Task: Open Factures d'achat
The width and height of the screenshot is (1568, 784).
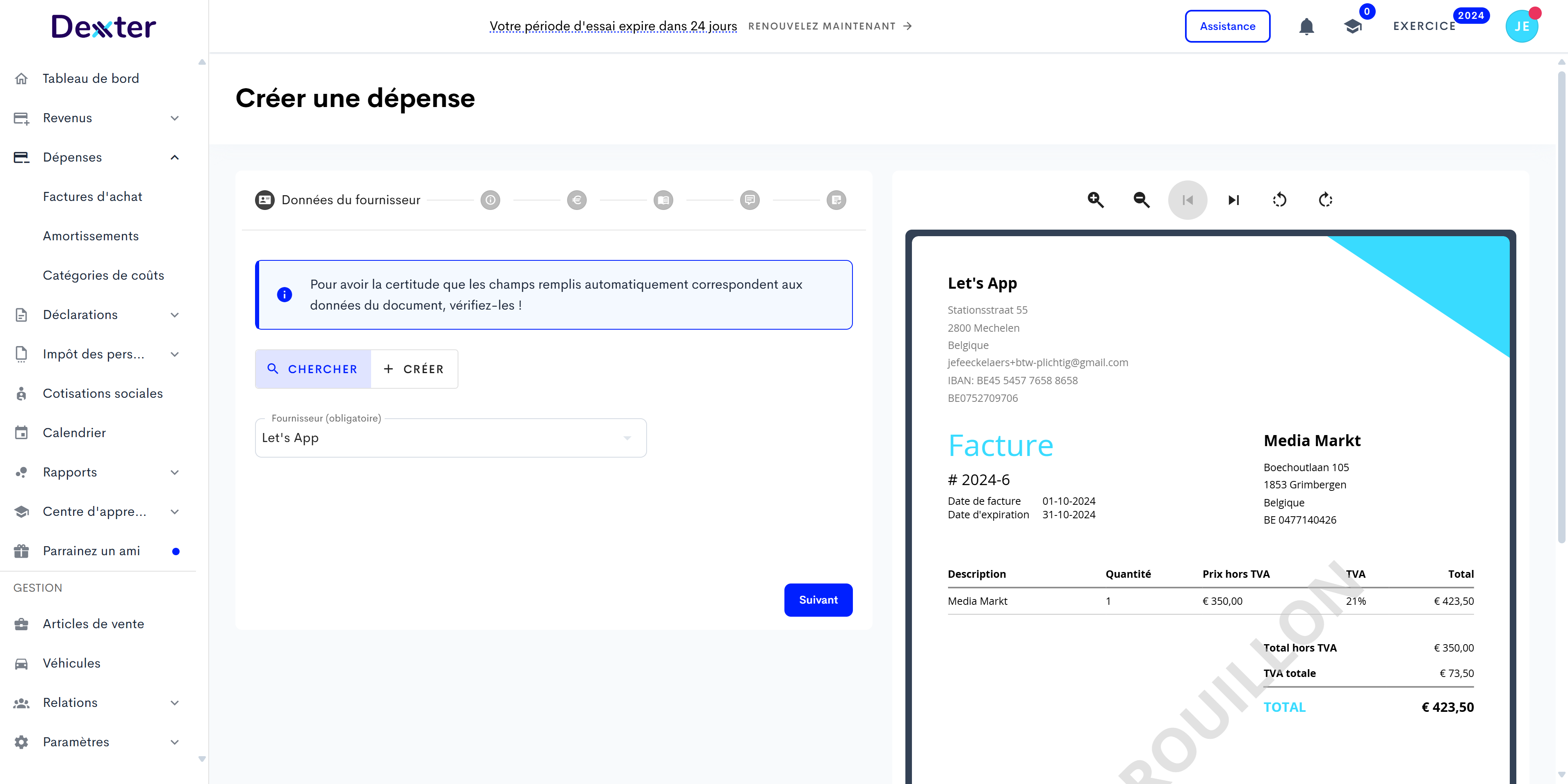Action: coord(93,196)
